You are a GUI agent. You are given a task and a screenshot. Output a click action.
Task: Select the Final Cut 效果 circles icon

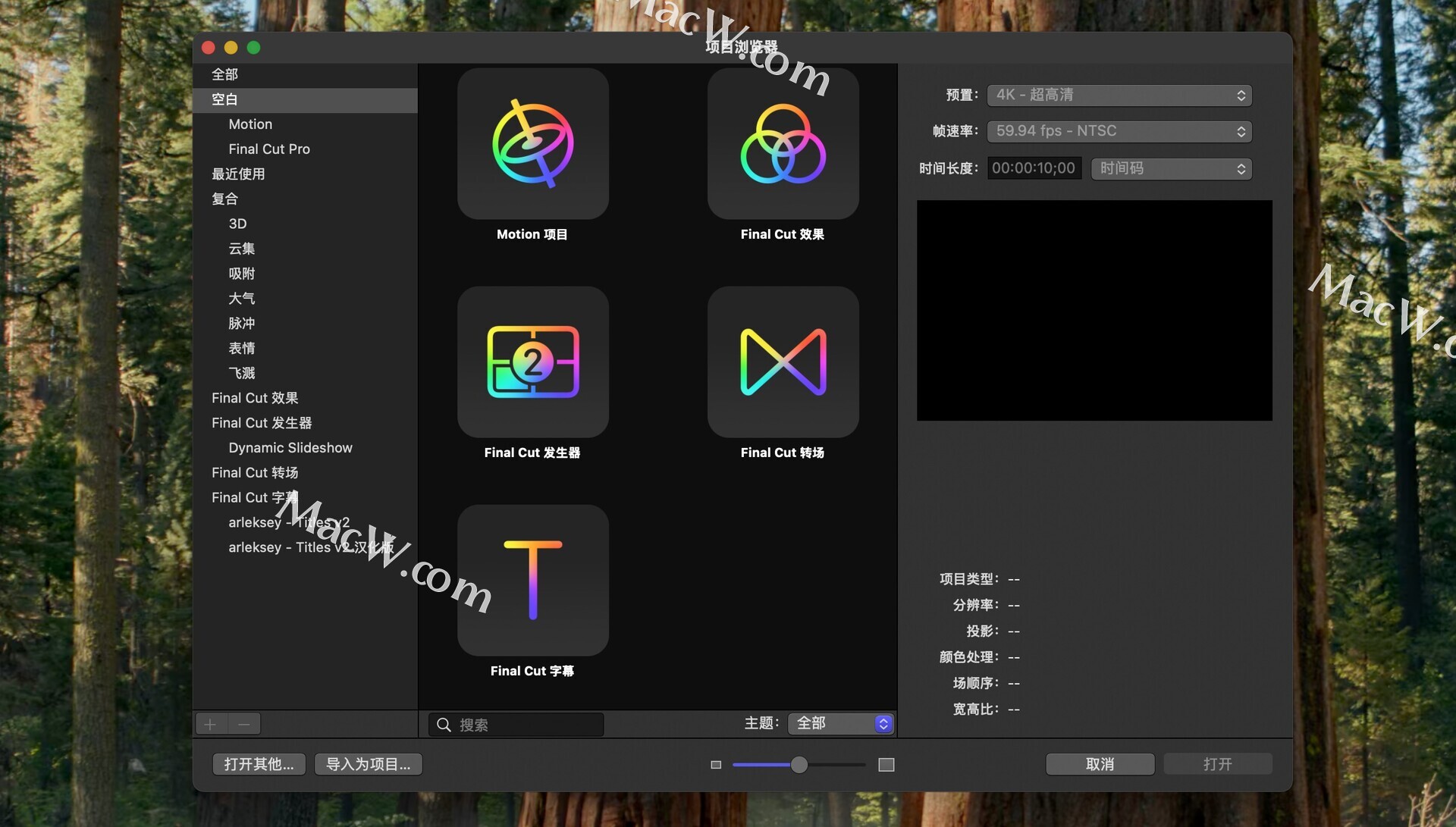tap(783, 144)
